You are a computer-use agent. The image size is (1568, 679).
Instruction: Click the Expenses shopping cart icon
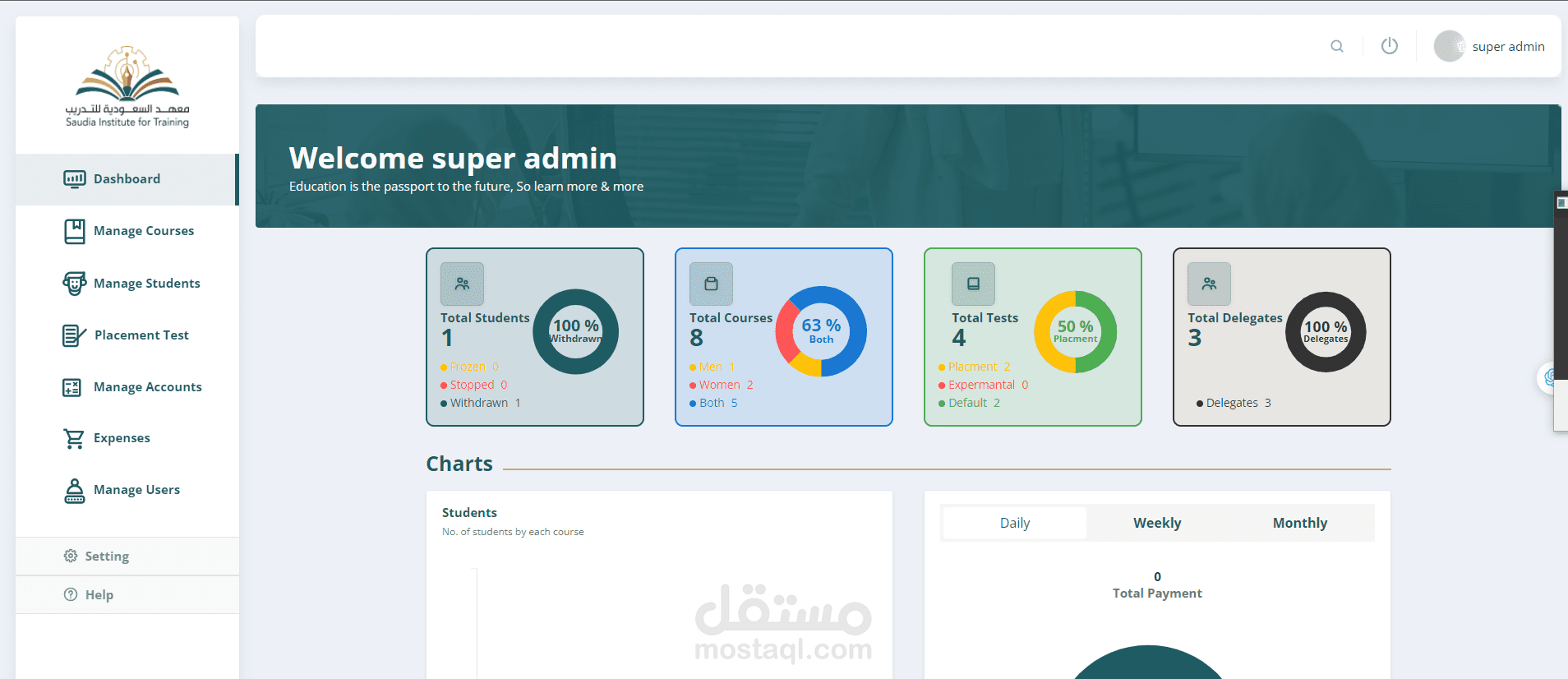(74, 439)
